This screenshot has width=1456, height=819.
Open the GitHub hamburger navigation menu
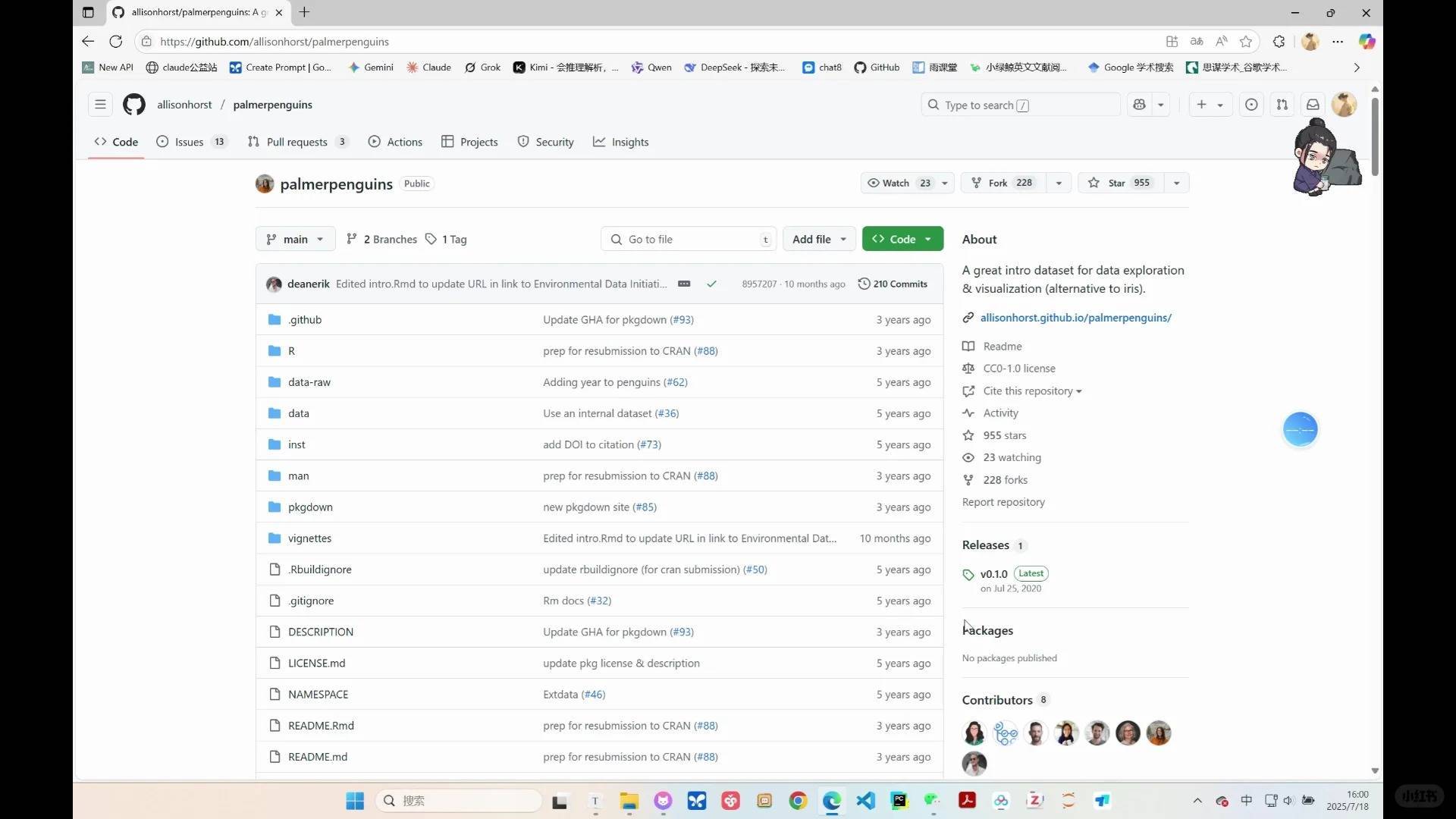(x=100, y=105)
